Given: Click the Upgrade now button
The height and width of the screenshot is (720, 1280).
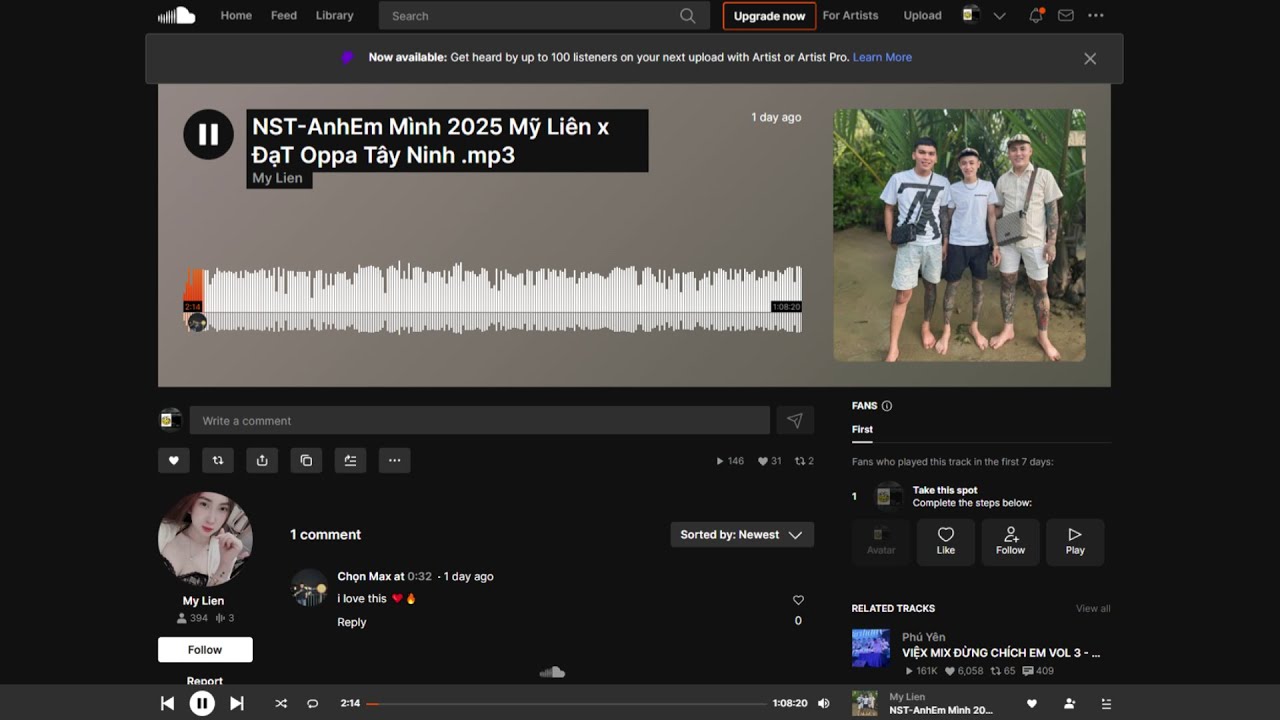Looking at the screenshot, I should coord(769,16).
